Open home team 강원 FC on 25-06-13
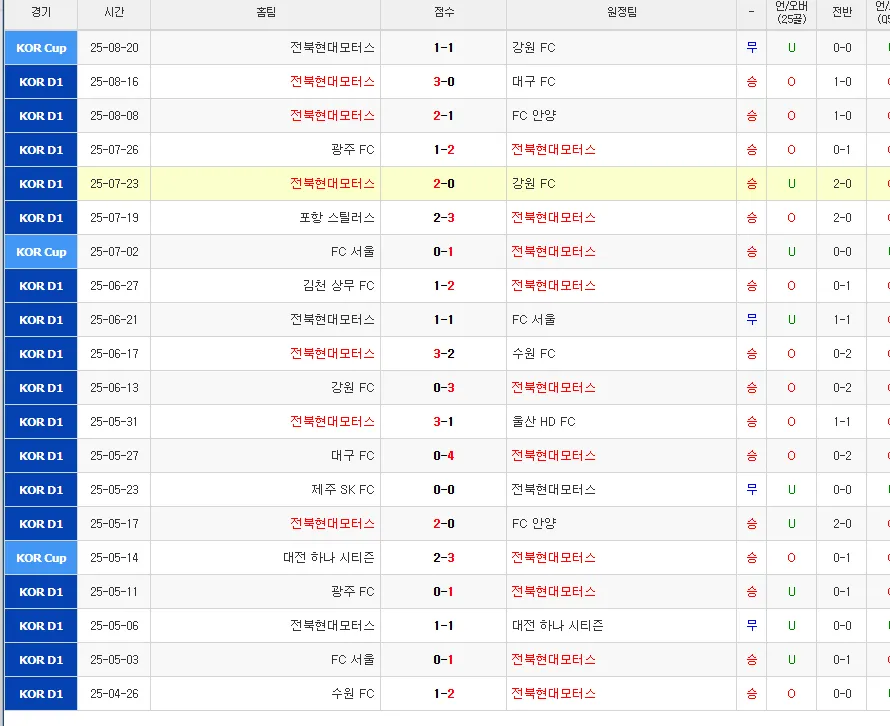 (352, 388)
